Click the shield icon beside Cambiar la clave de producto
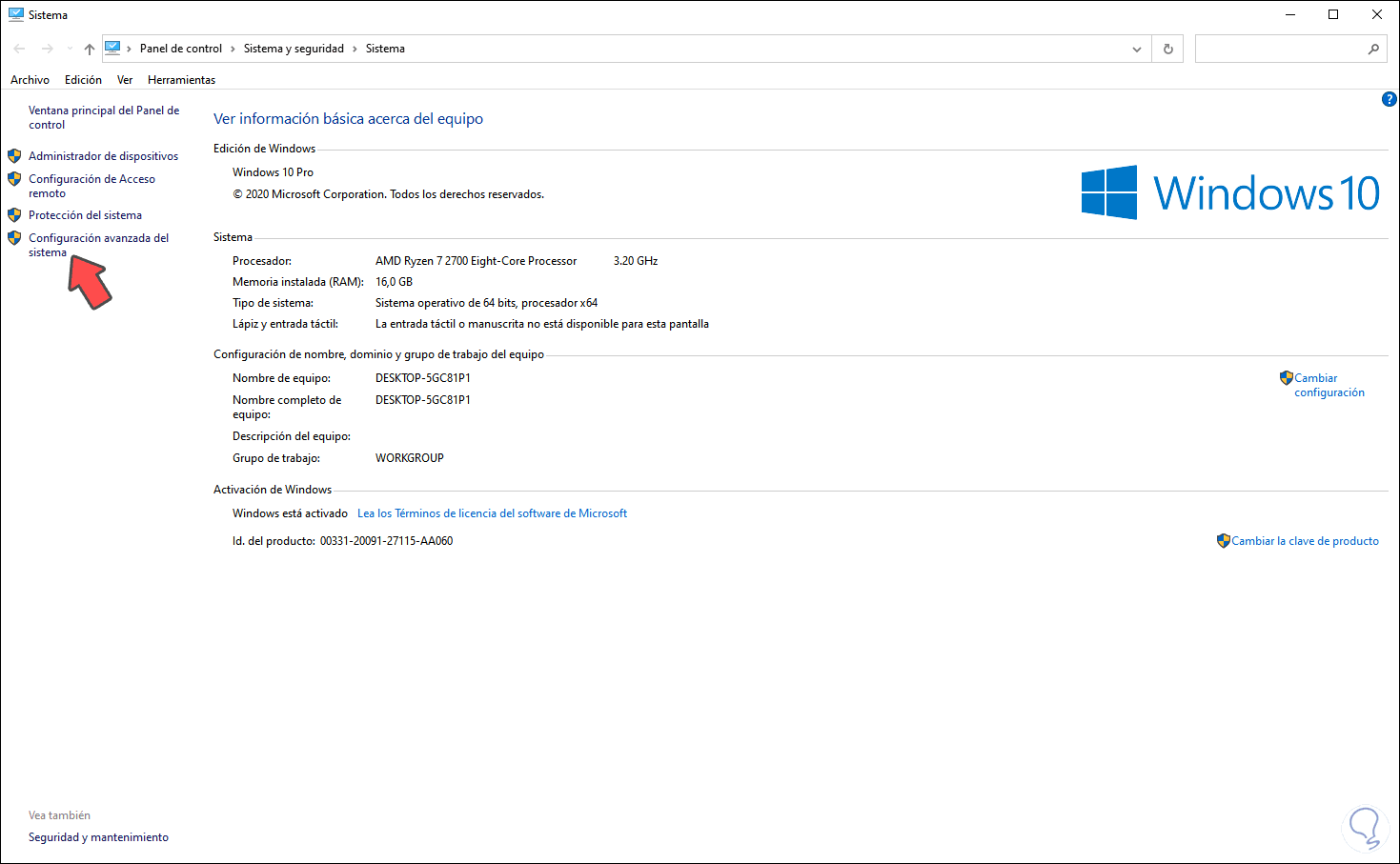Image resolution: width=1400 pixels, height=864 pixels. tap(1224, 540)
